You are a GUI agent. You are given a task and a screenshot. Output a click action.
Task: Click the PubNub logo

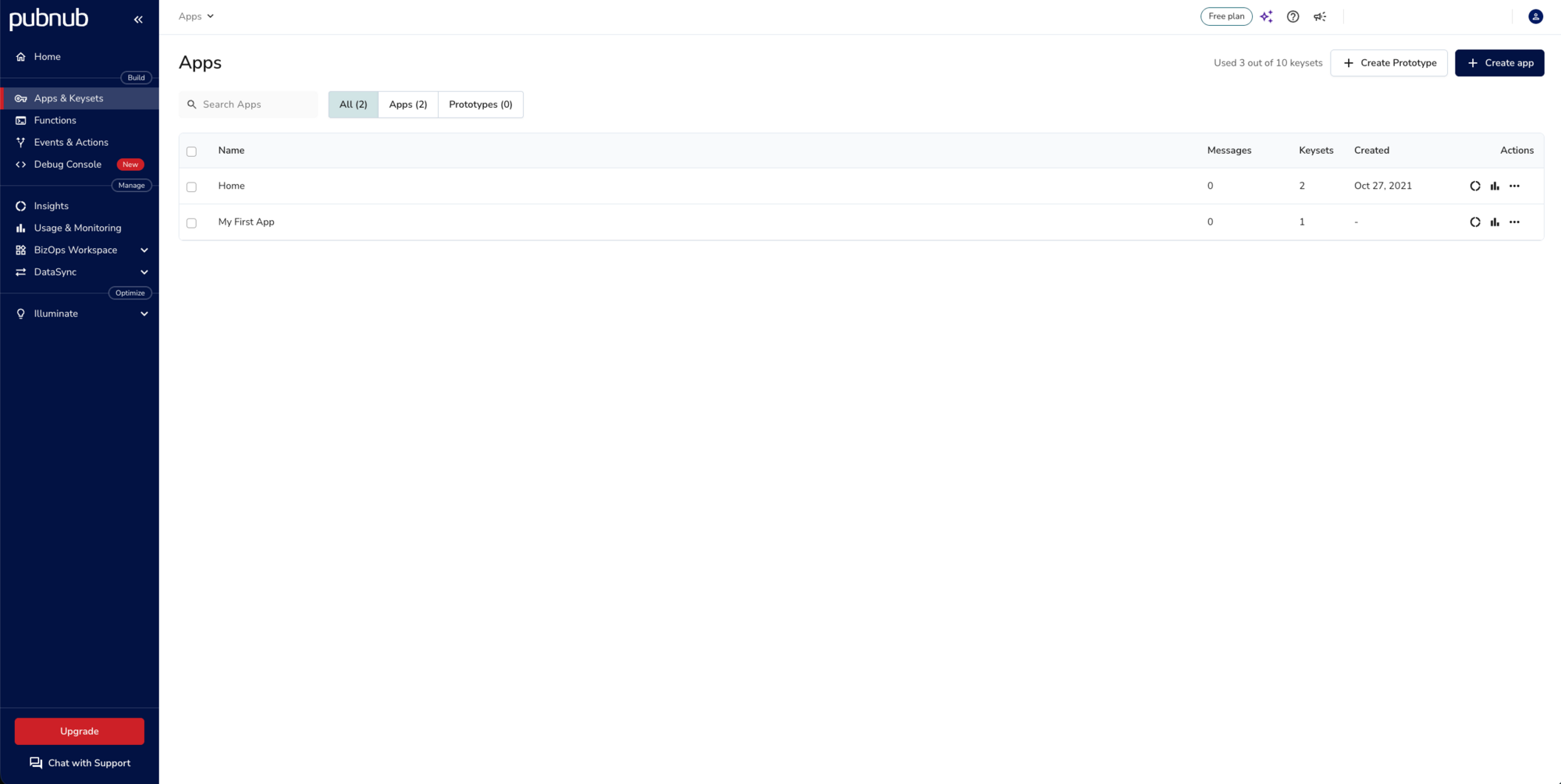pos(48,19)
